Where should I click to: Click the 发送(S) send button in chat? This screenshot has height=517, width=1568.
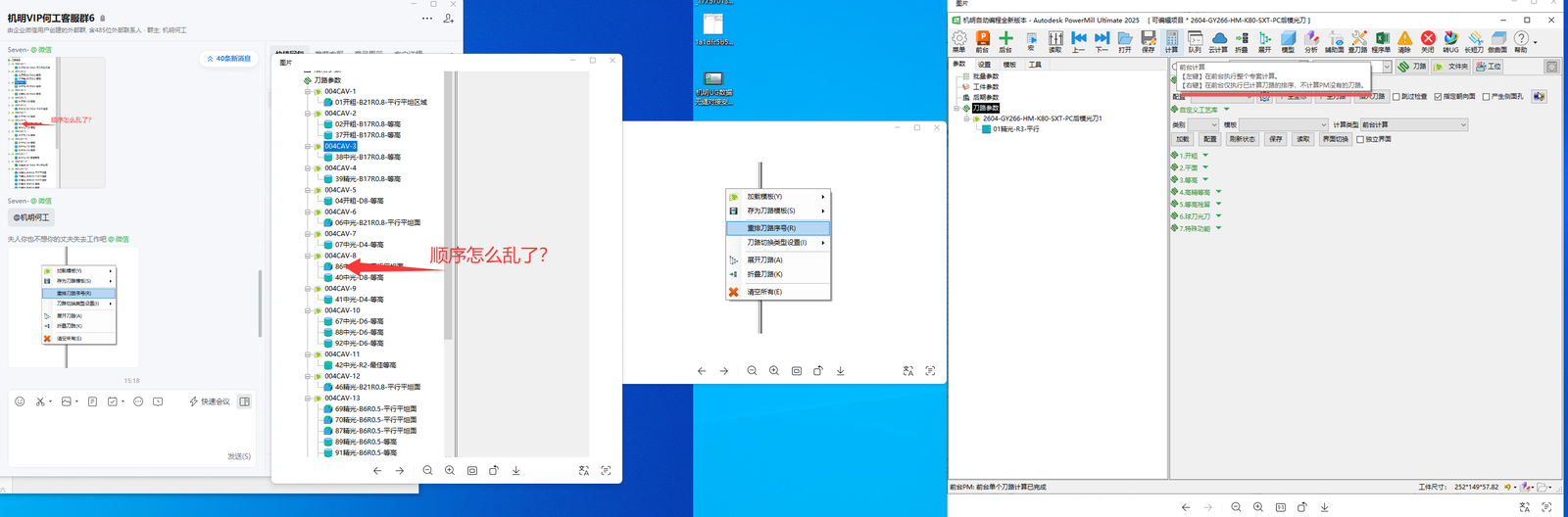[x=239, y=456]
